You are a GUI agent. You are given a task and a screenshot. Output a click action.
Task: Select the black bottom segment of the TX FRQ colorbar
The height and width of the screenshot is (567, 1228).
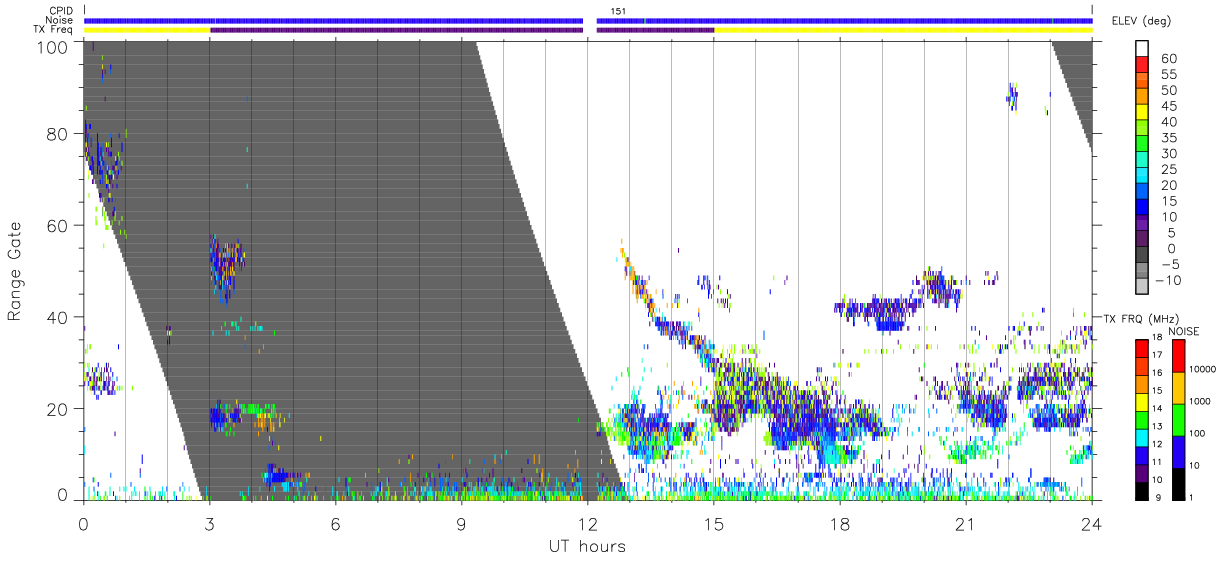pyautogui.click(x=1141, y=490)
